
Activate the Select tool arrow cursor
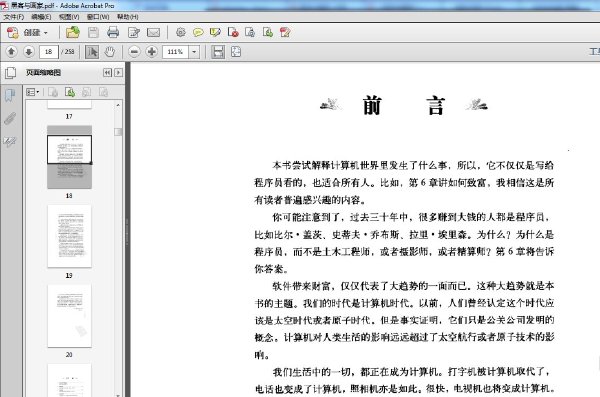point(92,52)
